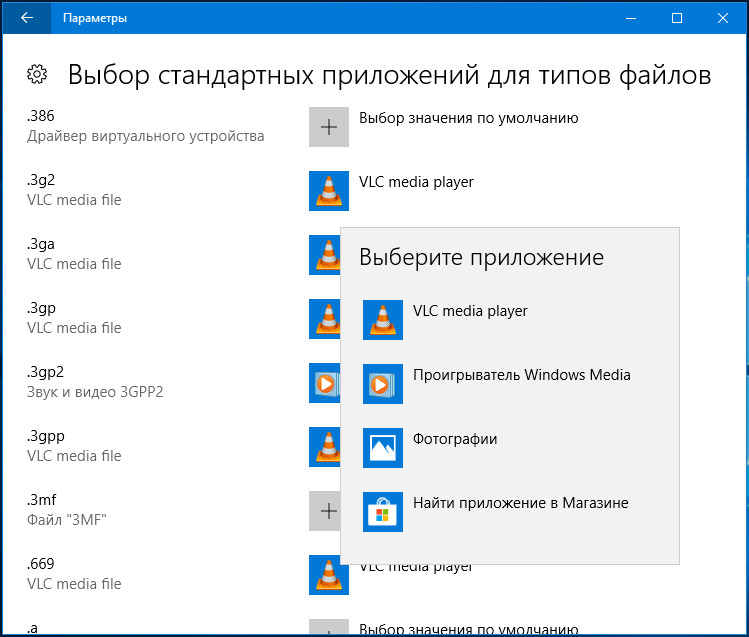The width and height of the screenshot is (749, 637).
Task: Maximize the Параметры window
Action: 677,18
